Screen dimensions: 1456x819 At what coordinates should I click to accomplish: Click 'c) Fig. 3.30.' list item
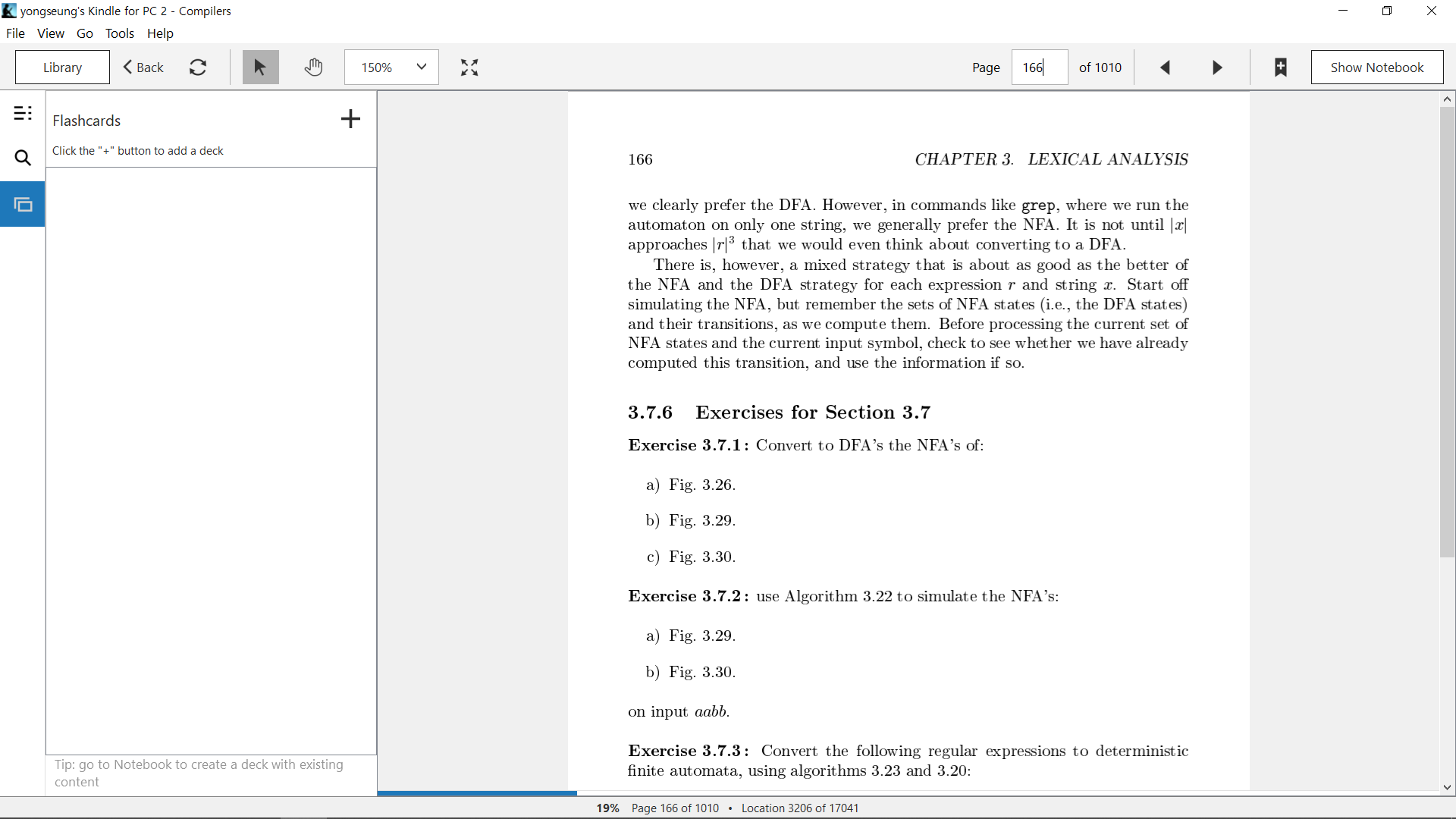691,557
